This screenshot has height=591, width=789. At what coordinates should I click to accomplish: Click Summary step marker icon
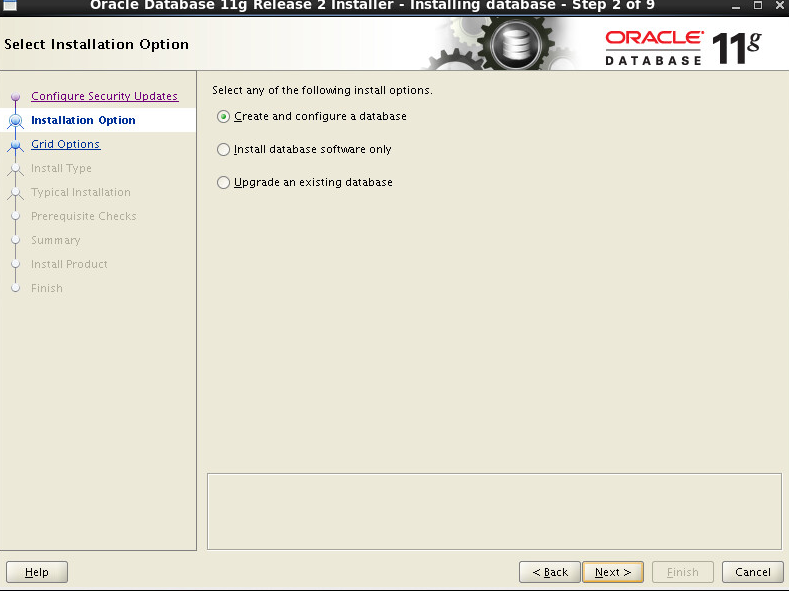click(x=16, y=240)
